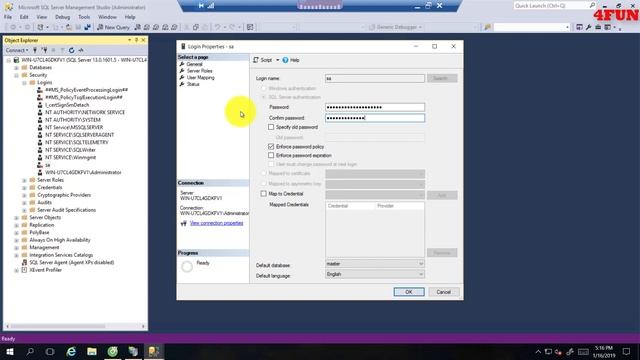Open the Tools menu

click(x=84, y=17)
